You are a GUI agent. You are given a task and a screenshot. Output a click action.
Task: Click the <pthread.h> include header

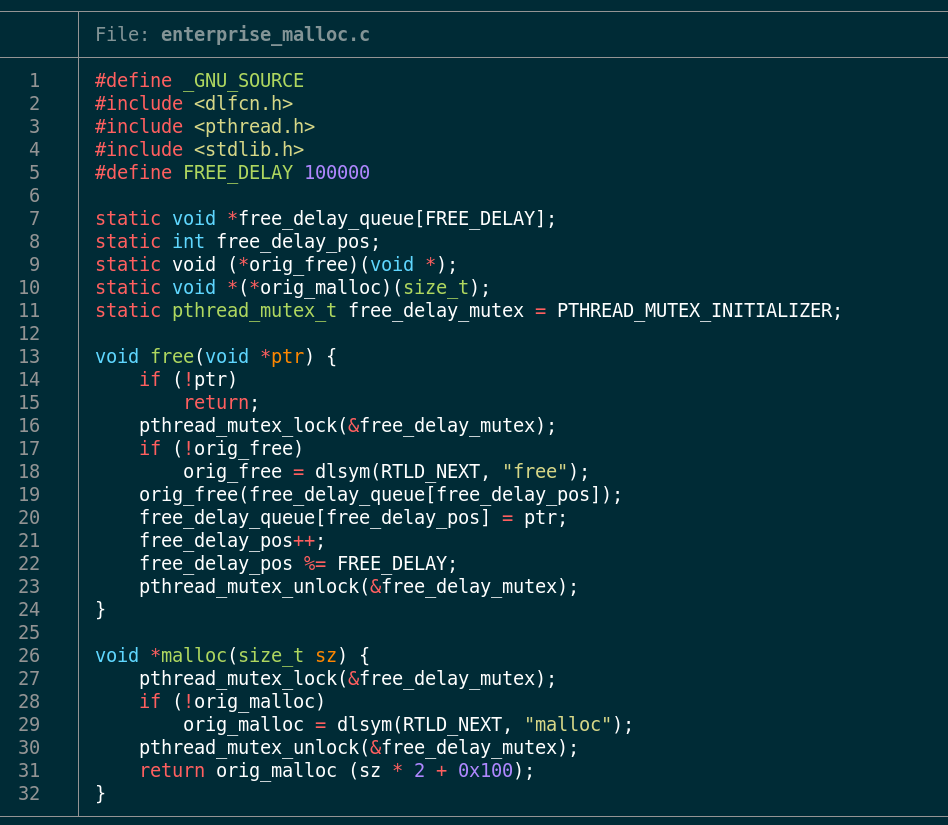click(x=254, y=127)
